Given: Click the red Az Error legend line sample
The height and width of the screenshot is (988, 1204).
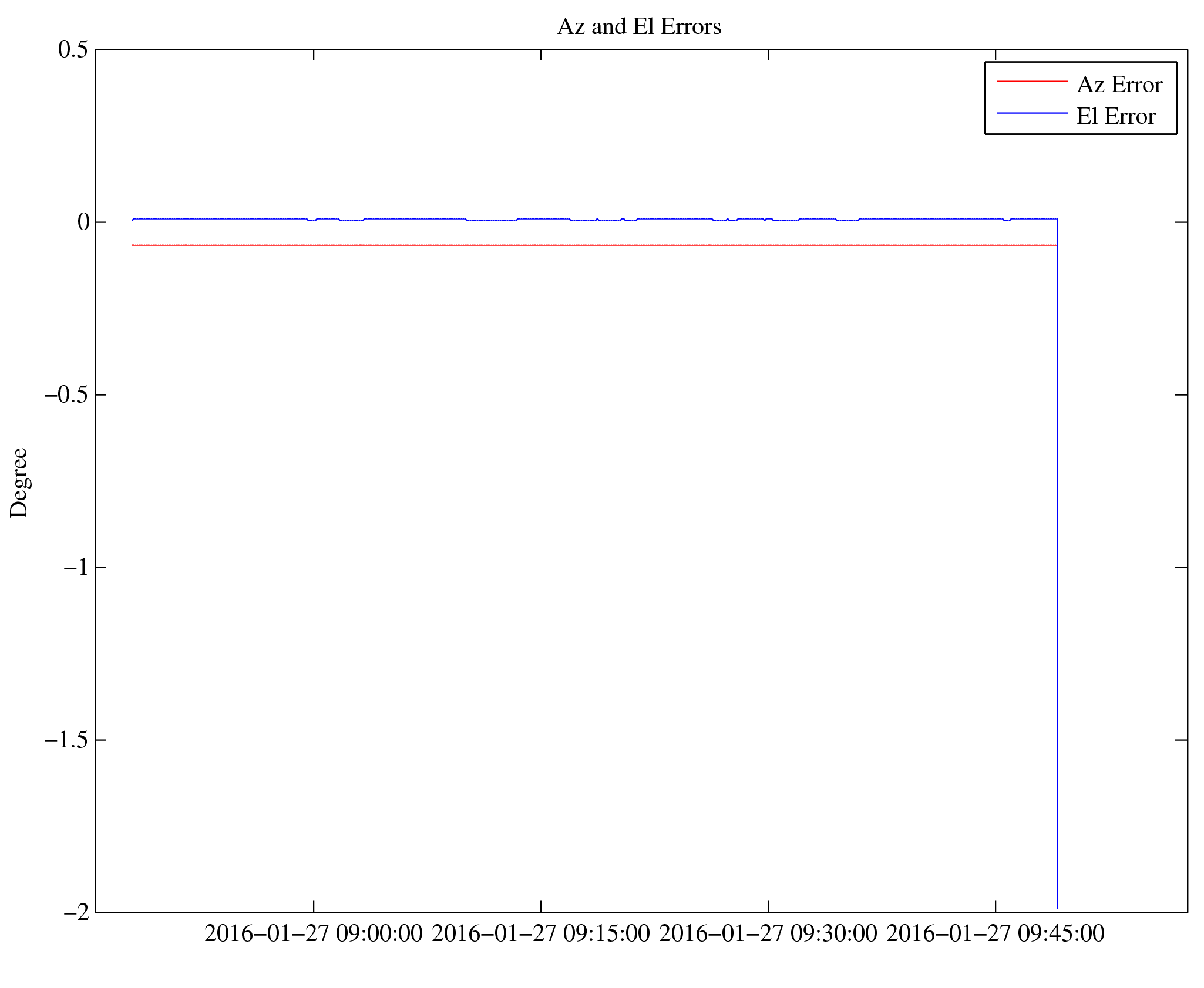Looking at the screenshot, I should (1032, 81).
